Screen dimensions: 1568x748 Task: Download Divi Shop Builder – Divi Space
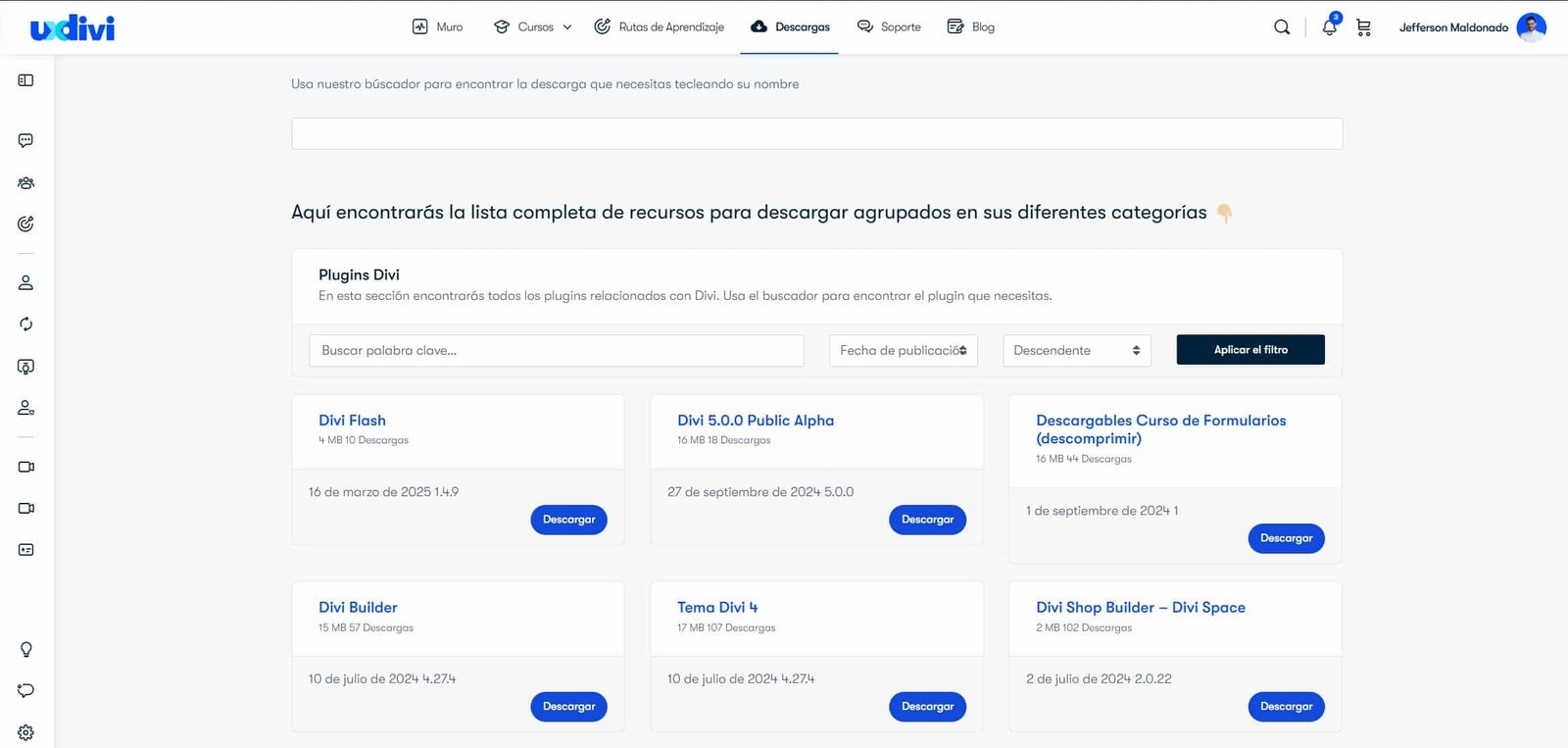tap(1286, 707)
